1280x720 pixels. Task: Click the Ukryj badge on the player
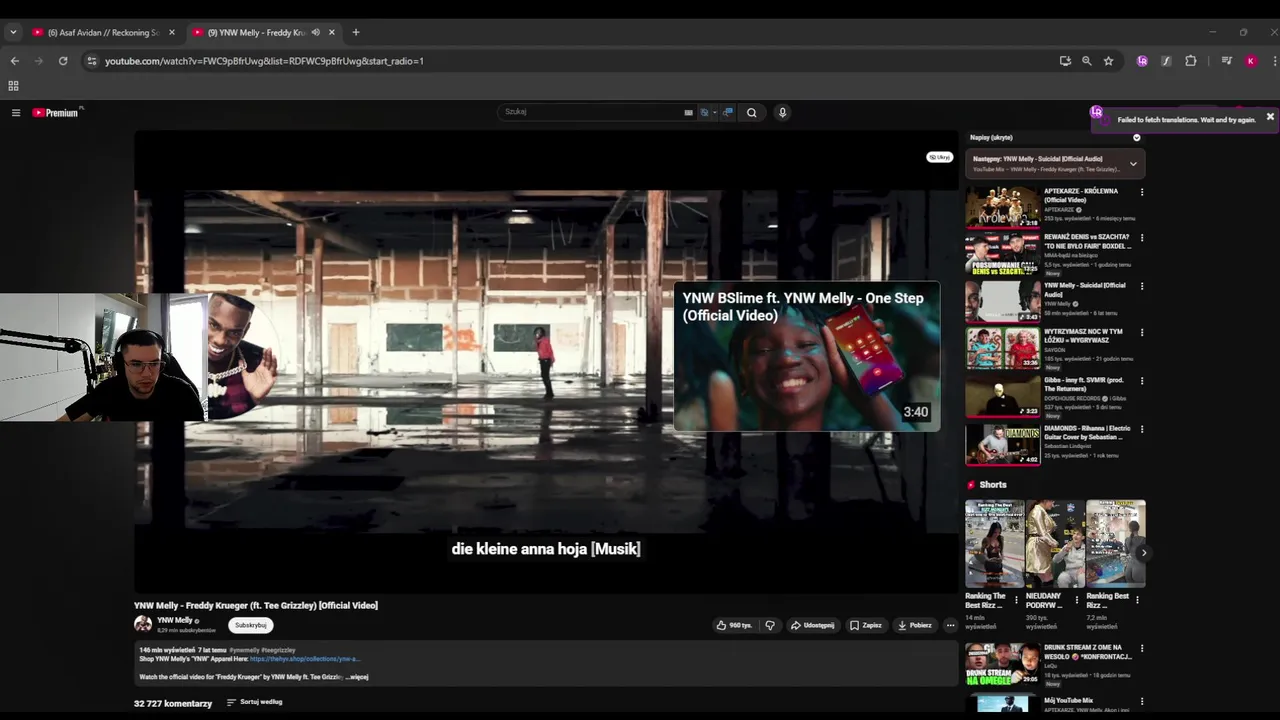pyautogui.click(x=939, y=157)
